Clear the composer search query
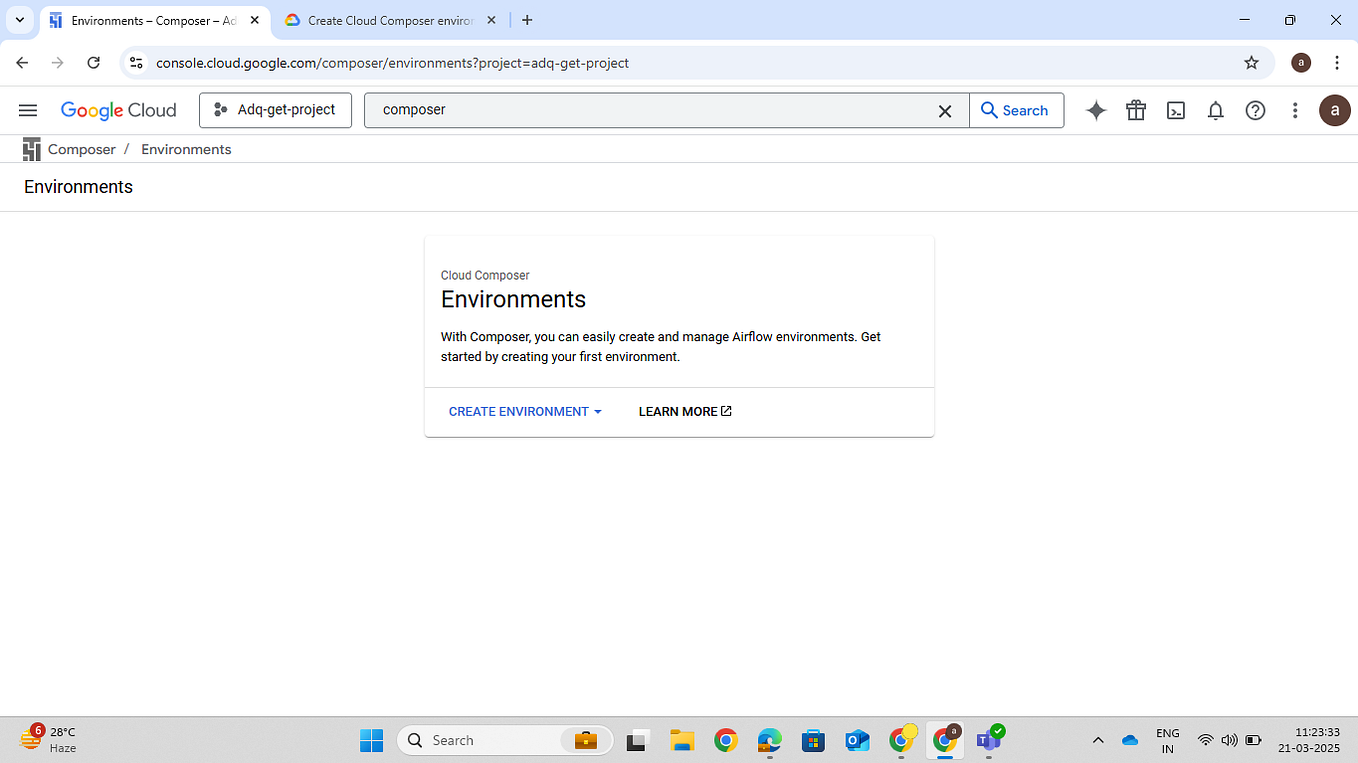Viewport: 1358px width, 763px height. point(944,110)
